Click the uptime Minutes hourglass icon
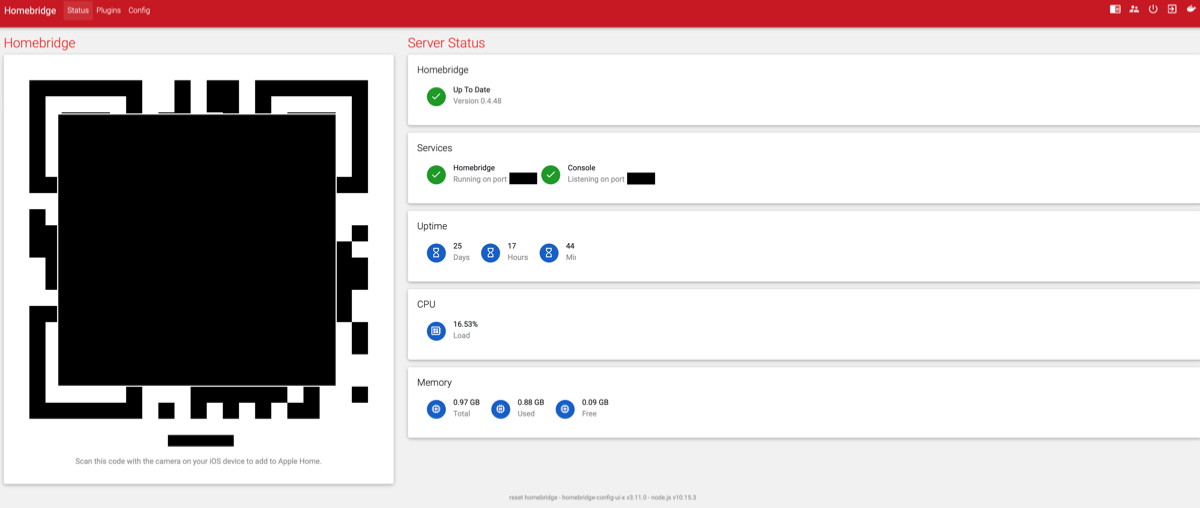This screenshot has height=508, width=1200. point(548,252)
